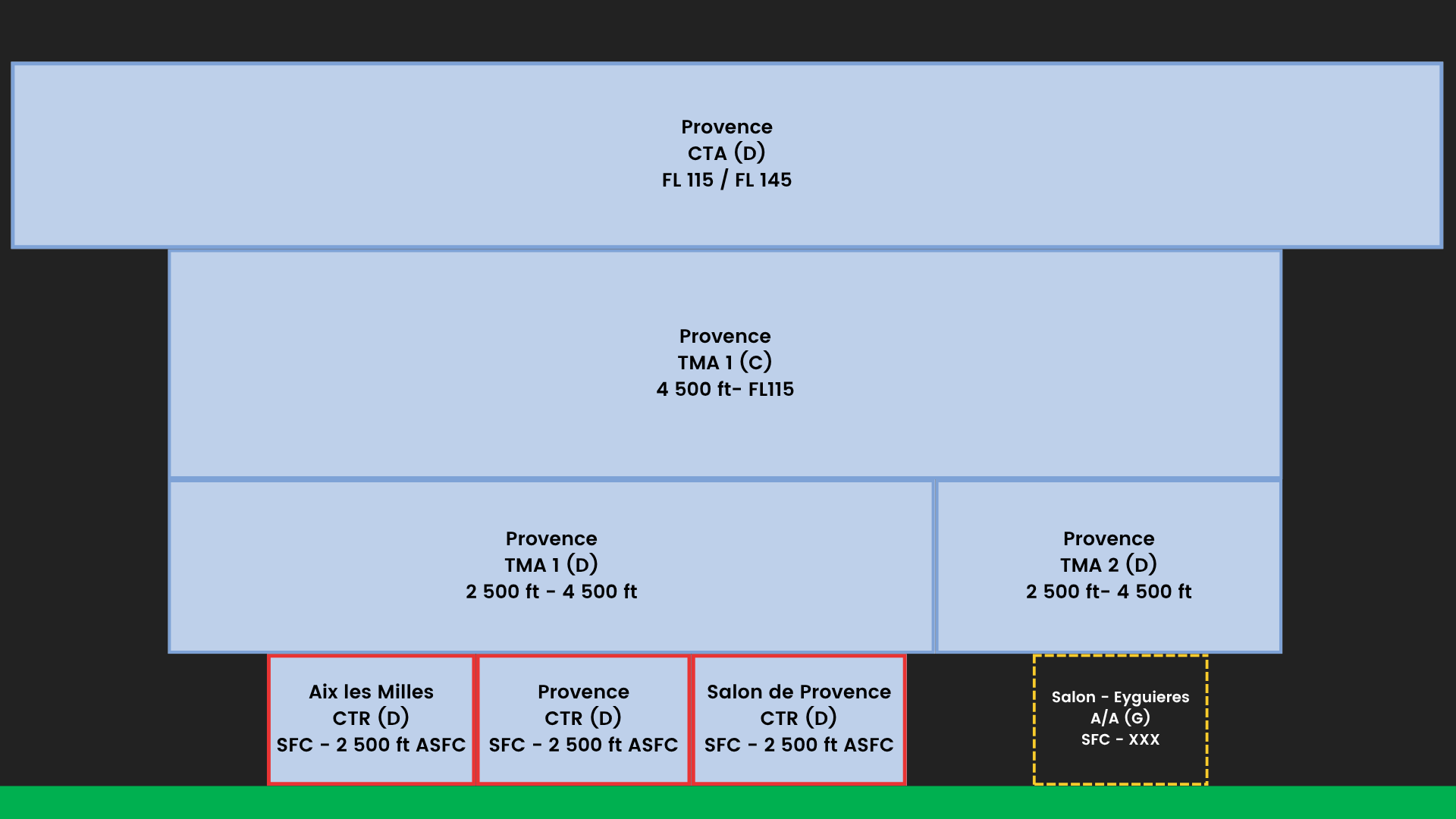Image resolution: width=1456 pixels, height=819 pixels.
Task: Click the SFC - XXX text
Action: point(1120,739)
